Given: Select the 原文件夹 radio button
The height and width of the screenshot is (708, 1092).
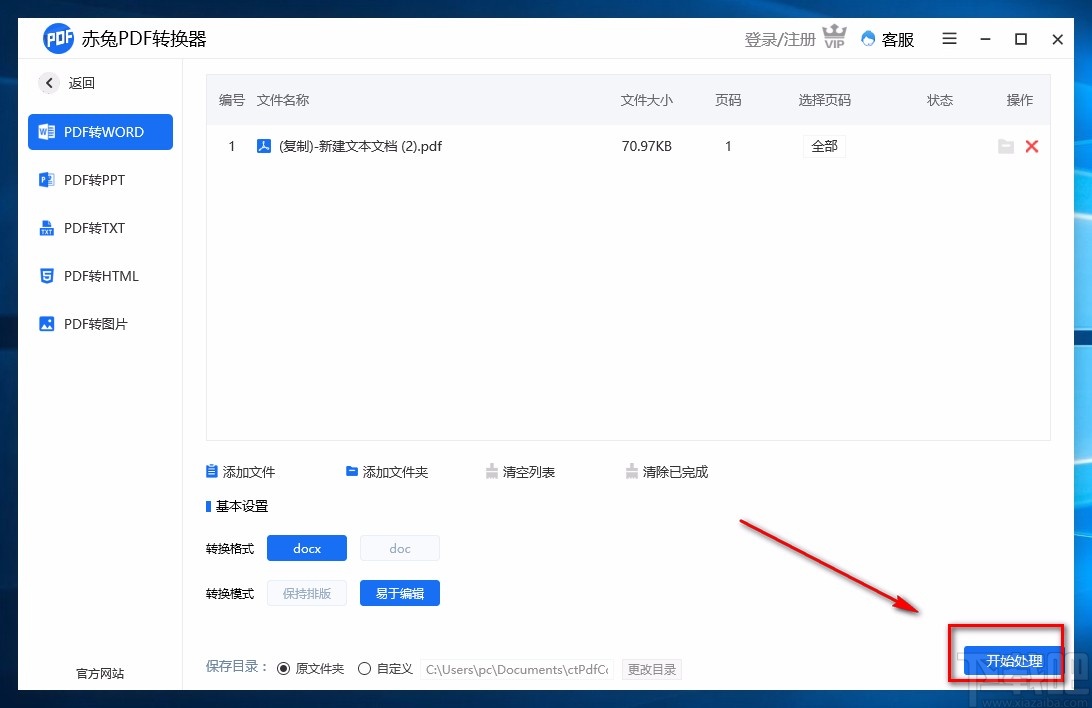Looking at the screenshot, I should click(x=283, y=668).
